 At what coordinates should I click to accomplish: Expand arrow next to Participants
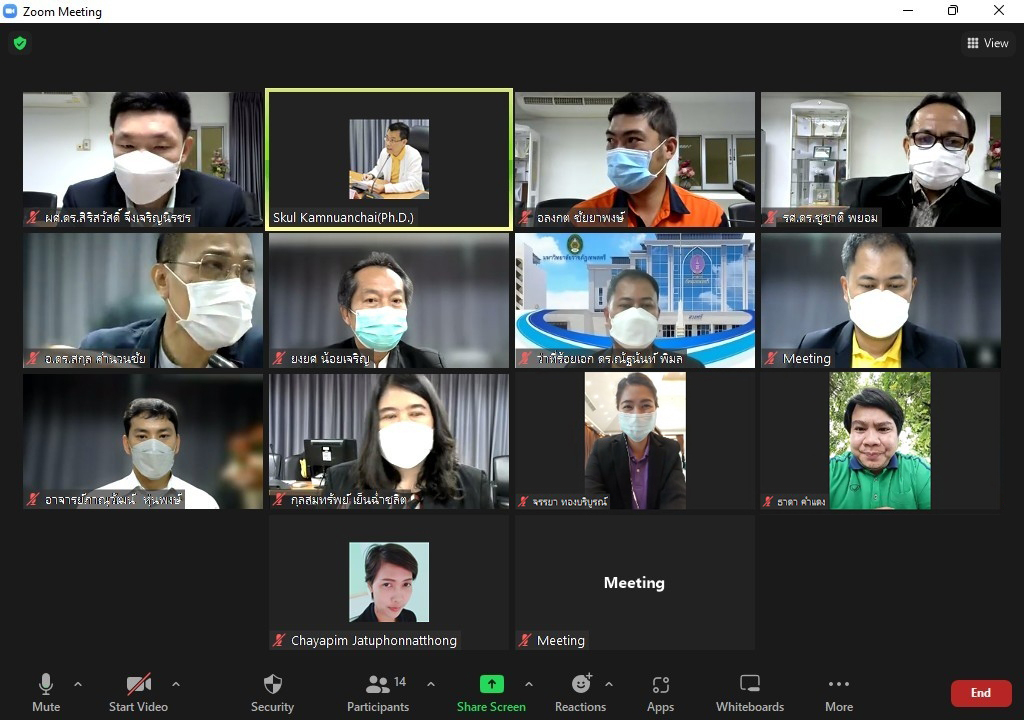(x=431, y=684)
